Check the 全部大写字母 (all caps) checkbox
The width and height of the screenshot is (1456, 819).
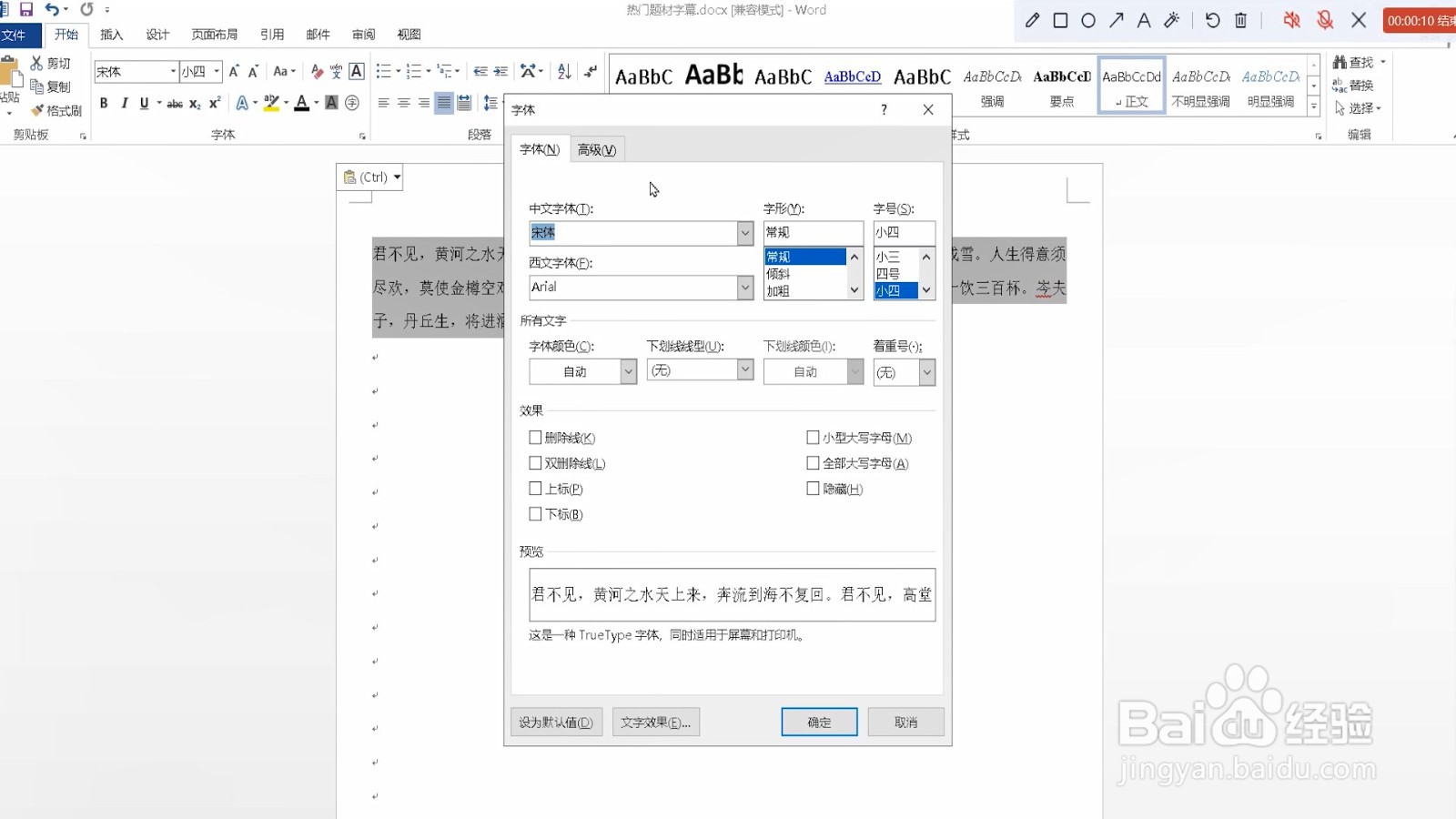pos(813,463)
